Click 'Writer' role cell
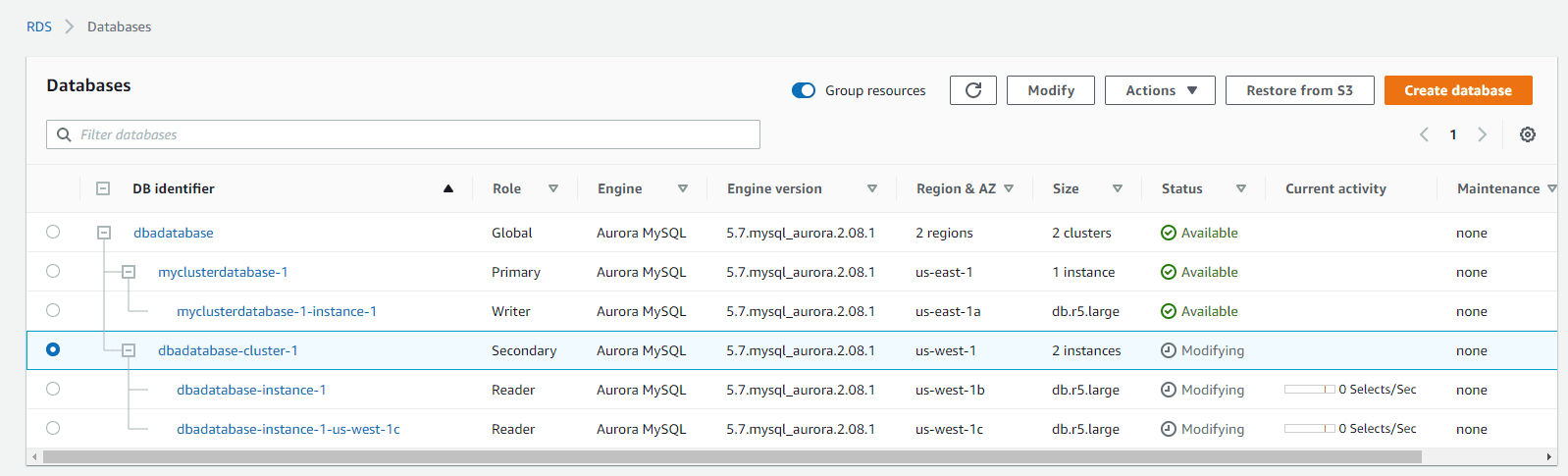Image resolution: width=1568 pixels, height=476 pixels. click(x=511, y=311)
